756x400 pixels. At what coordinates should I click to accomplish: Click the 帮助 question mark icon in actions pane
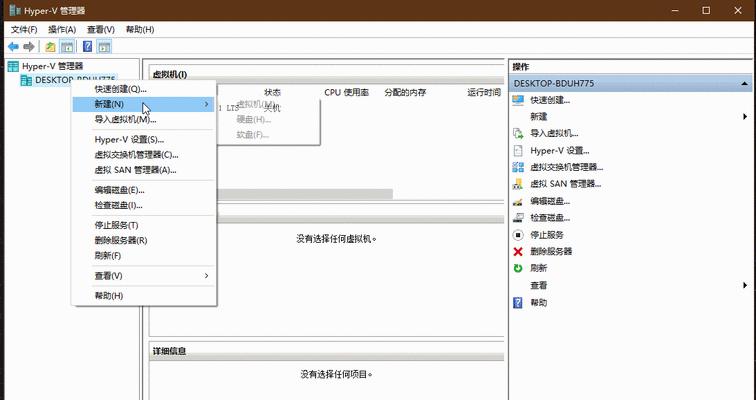518,303
